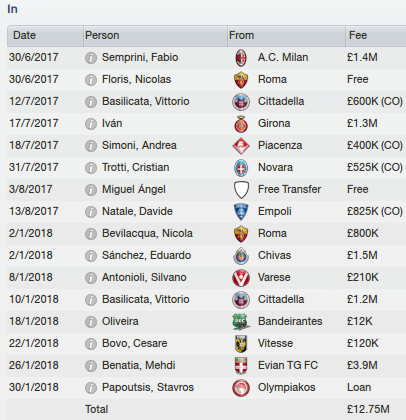Open the Varese club link
This screenshot has width=406, height=420.
tap(274, 277)
